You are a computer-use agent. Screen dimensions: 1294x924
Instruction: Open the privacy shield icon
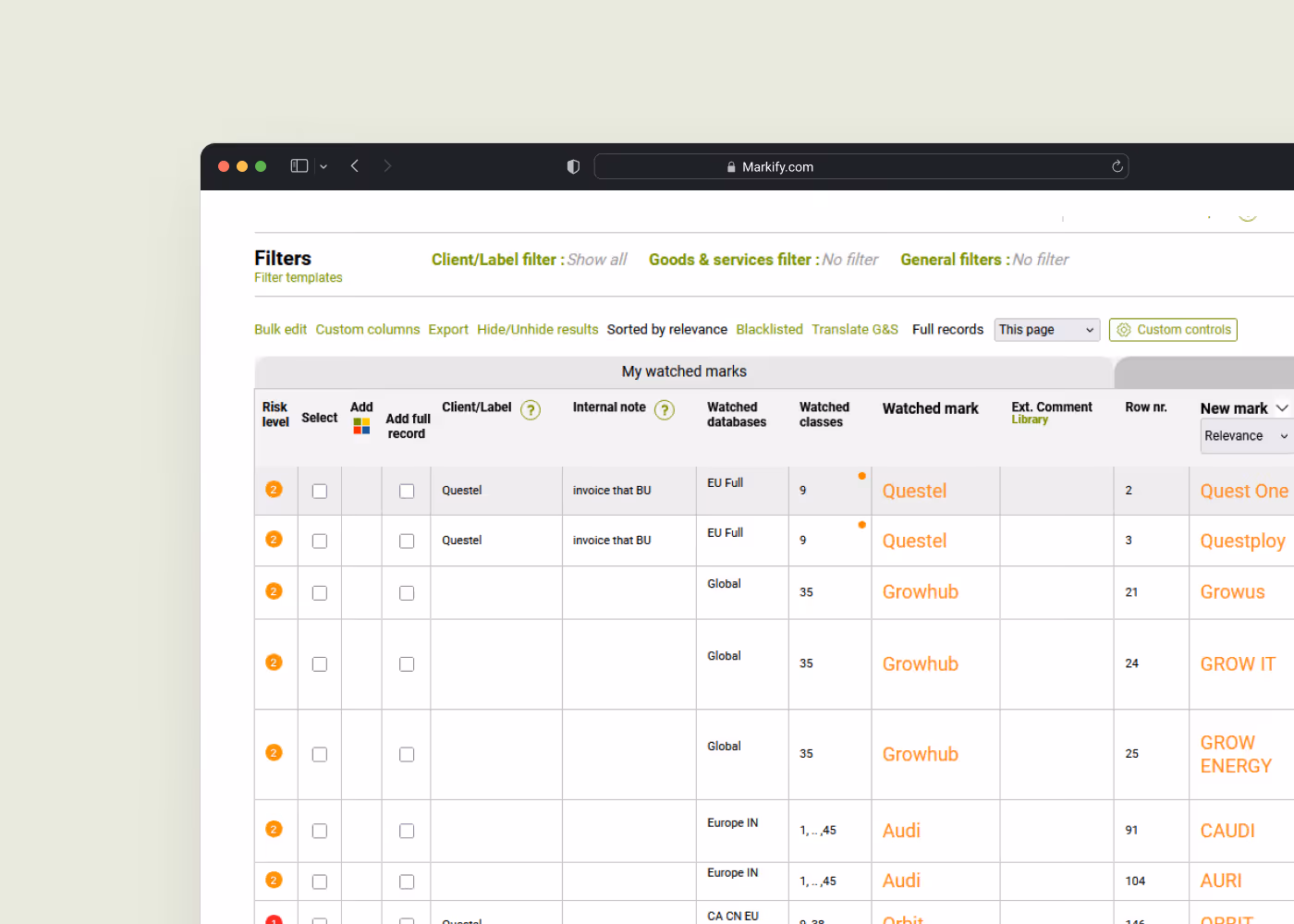click(573, 166)
